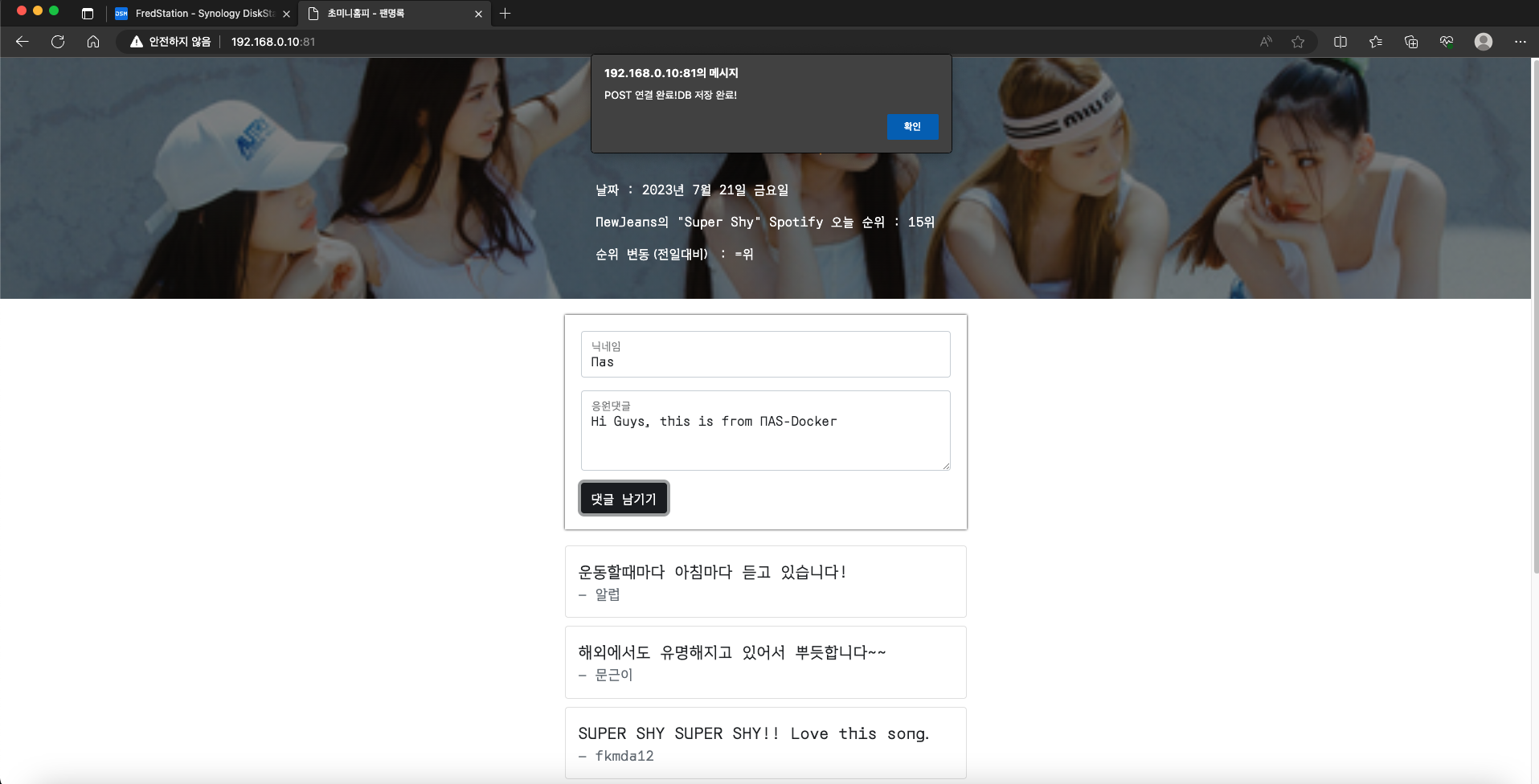Close the FredStation Synology tab
This screenshot has height=784, width=1539.
[x=286, y=14]
